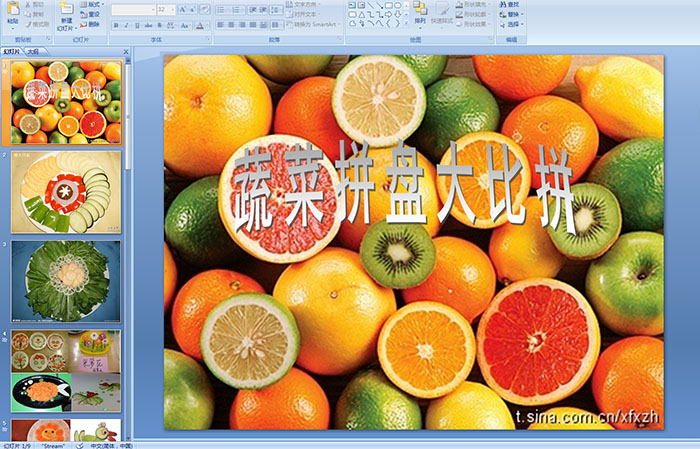700x449 pixels.
Task: Select the straight Line shape in gallery
Action: point(370,5)
